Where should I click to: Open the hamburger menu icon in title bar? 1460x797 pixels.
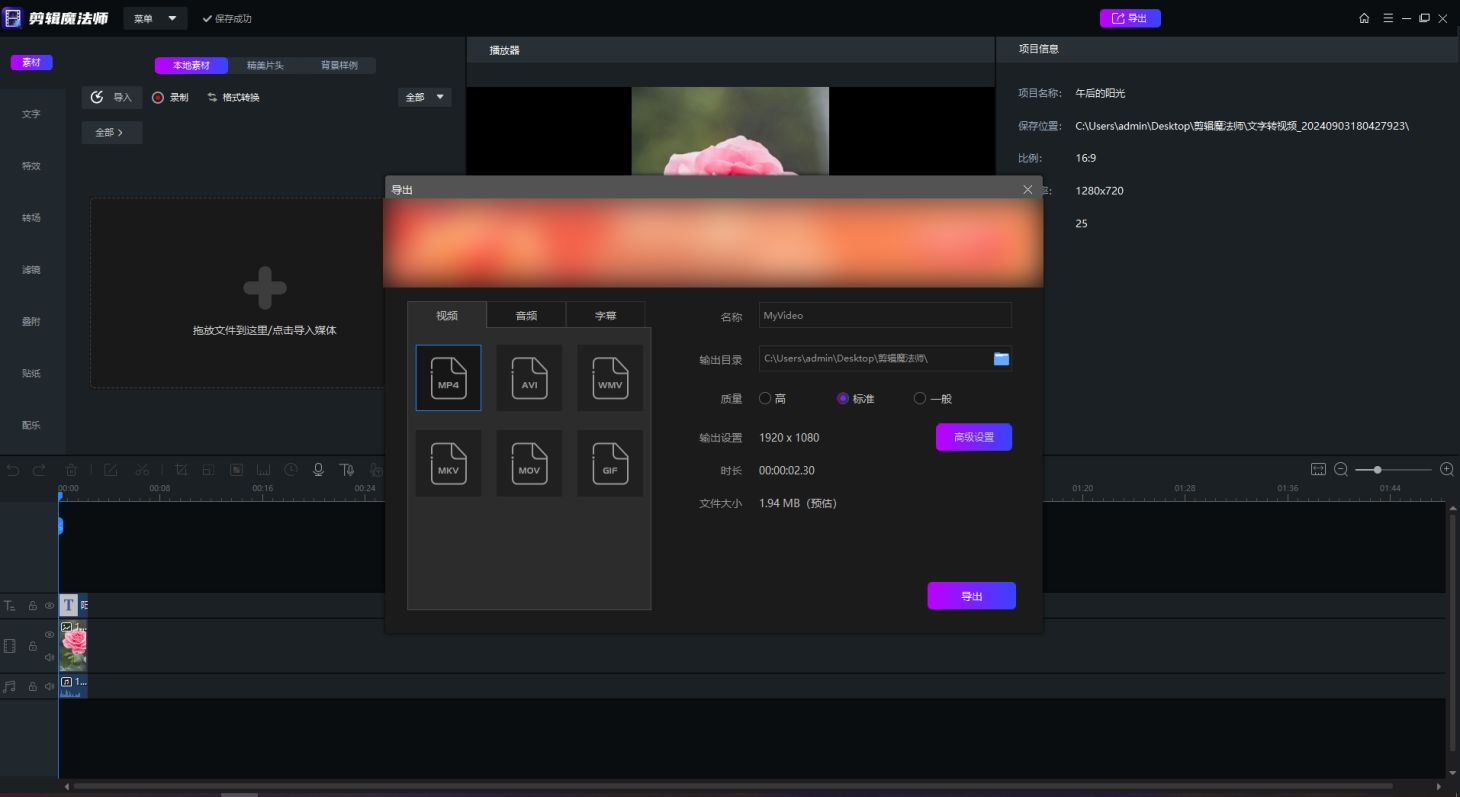[1388, 18]
